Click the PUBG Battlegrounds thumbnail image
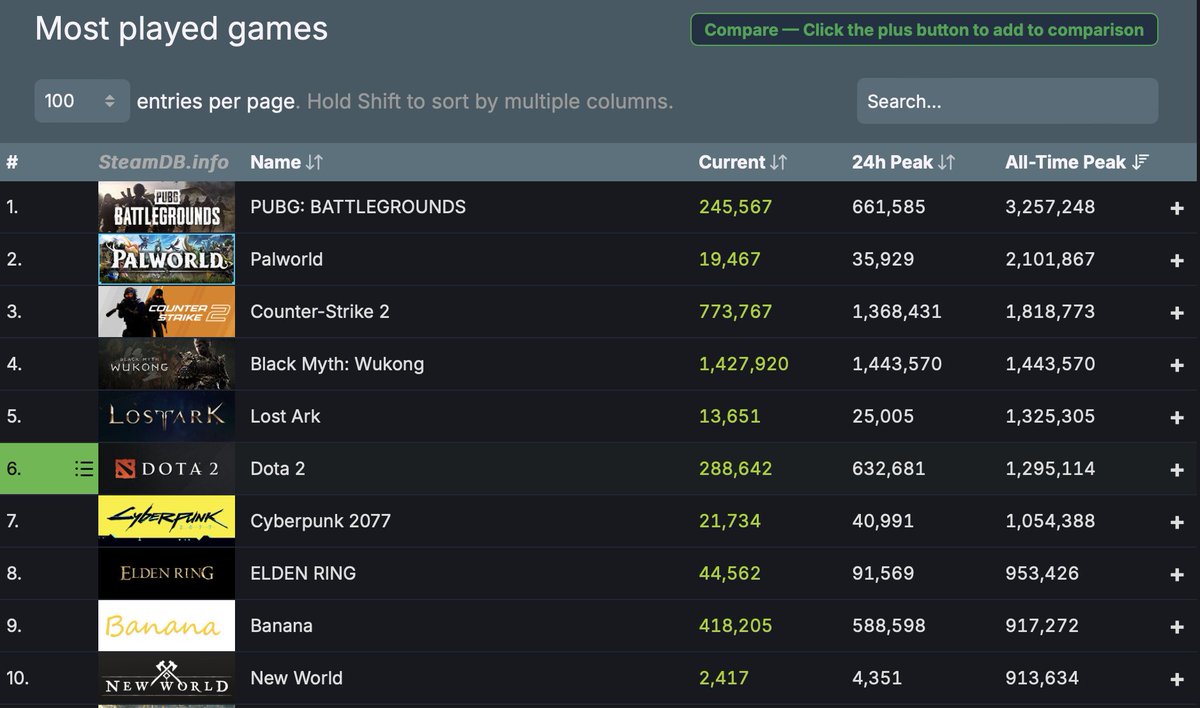Image resolution: width=1200 pixels, height=708 pixels. (x=167, y=207)
